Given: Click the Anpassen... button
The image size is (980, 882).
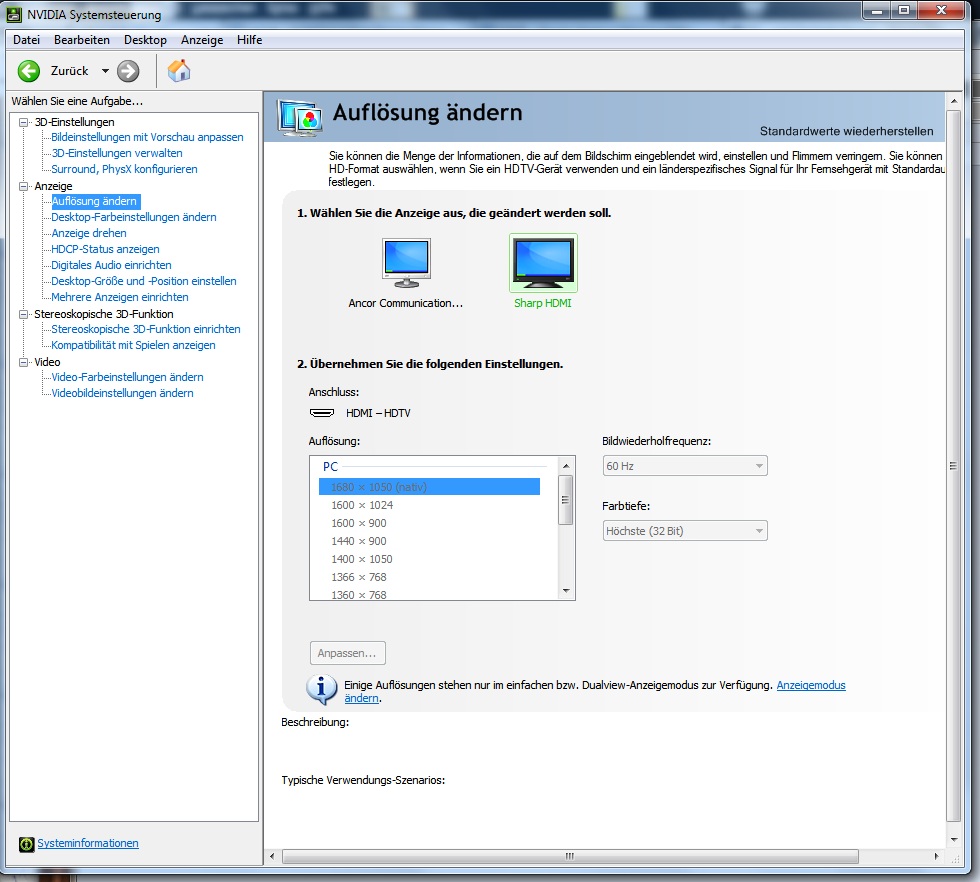Looking at the screenshot, I should click(x=347, y=653).
